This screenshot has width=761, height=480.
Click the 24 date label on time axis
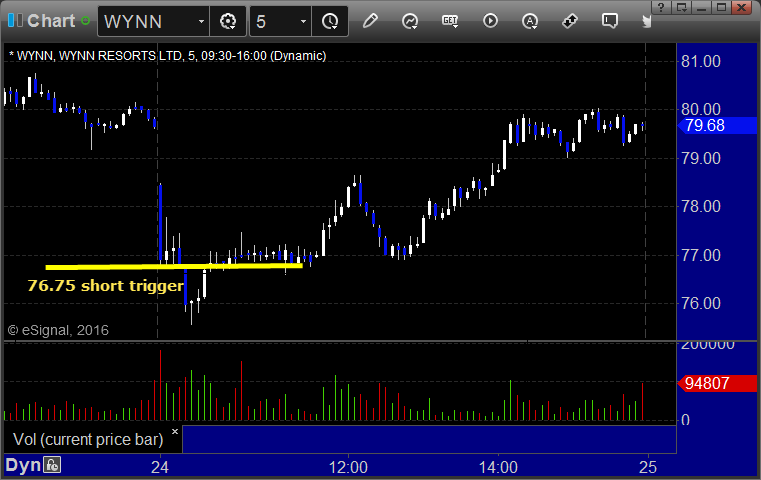point(160,467)
